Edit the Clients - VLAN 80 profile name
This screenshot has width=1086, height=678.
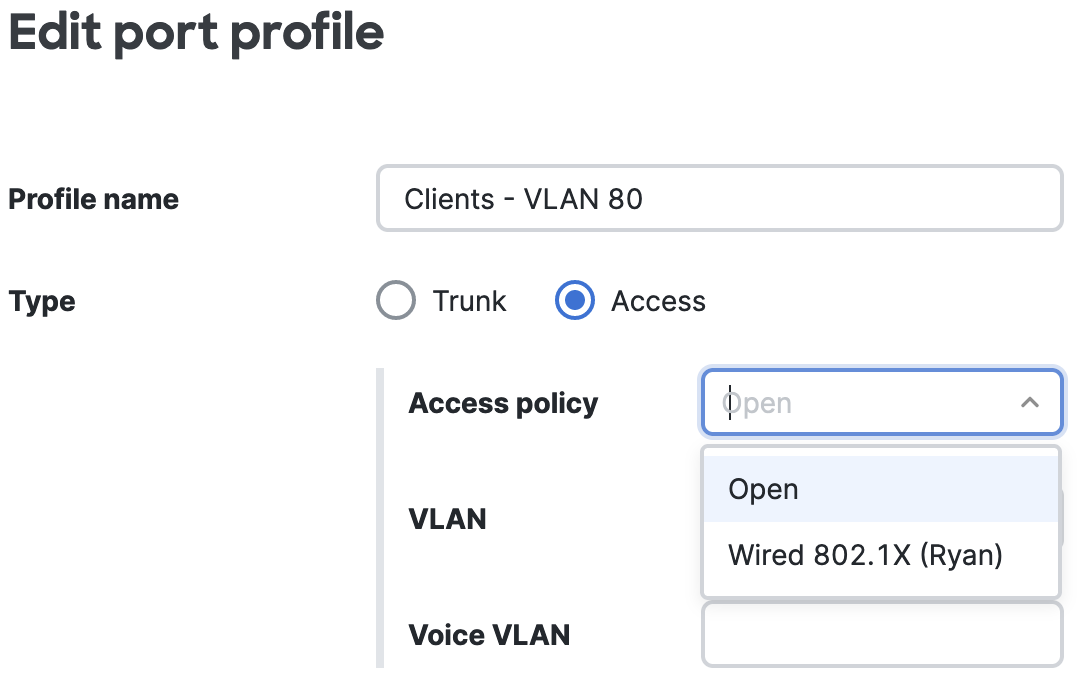click(x=719, y=199)
